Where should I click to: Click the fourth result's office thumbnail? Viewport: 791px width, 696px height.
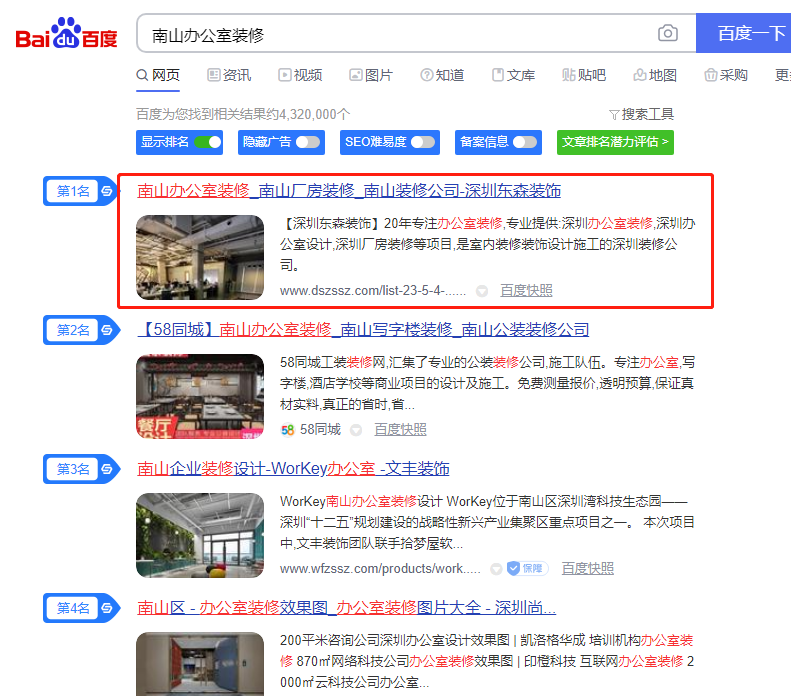[x=200, y=664]
